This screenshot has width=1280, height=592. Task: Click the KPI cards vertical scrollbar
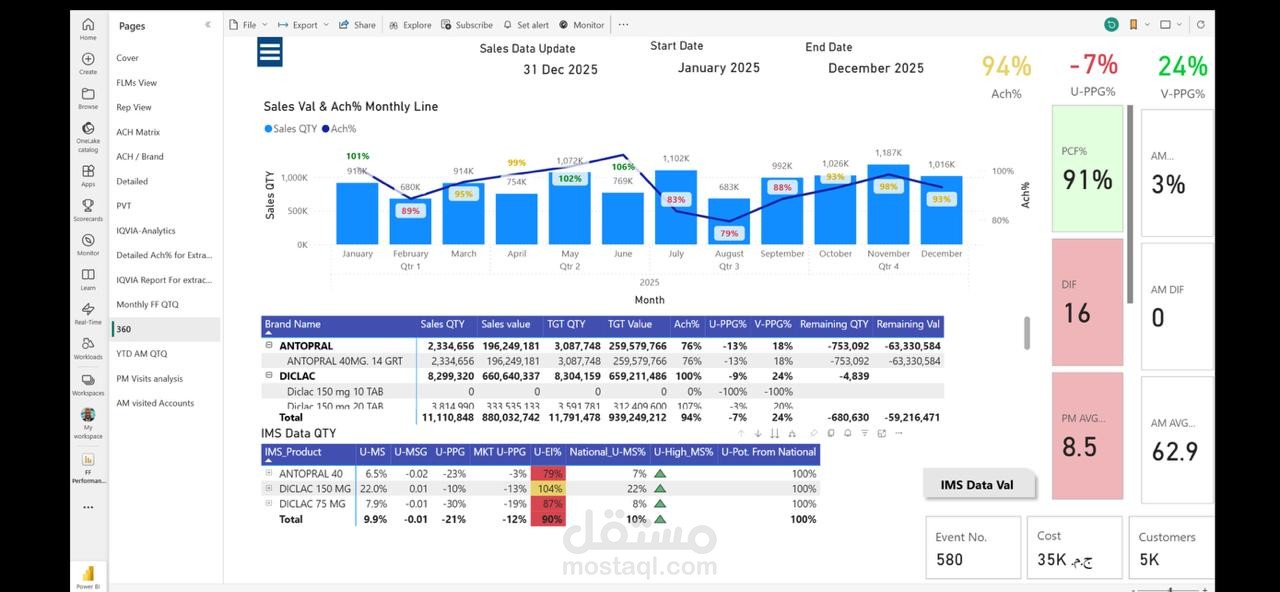click(1131, 204)
